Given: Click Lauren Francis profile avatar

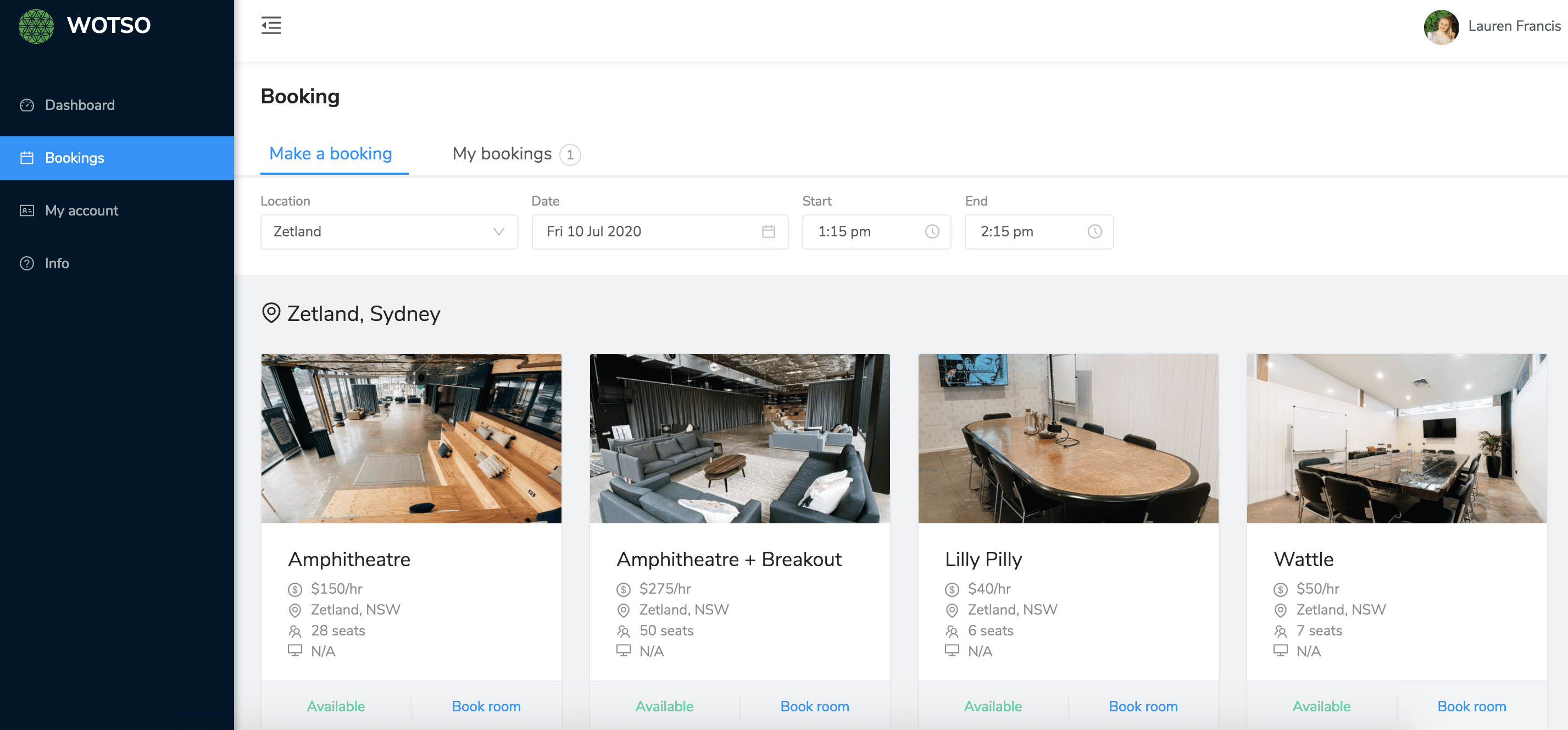Looking at the screenshot, I should coord(1441,27).
